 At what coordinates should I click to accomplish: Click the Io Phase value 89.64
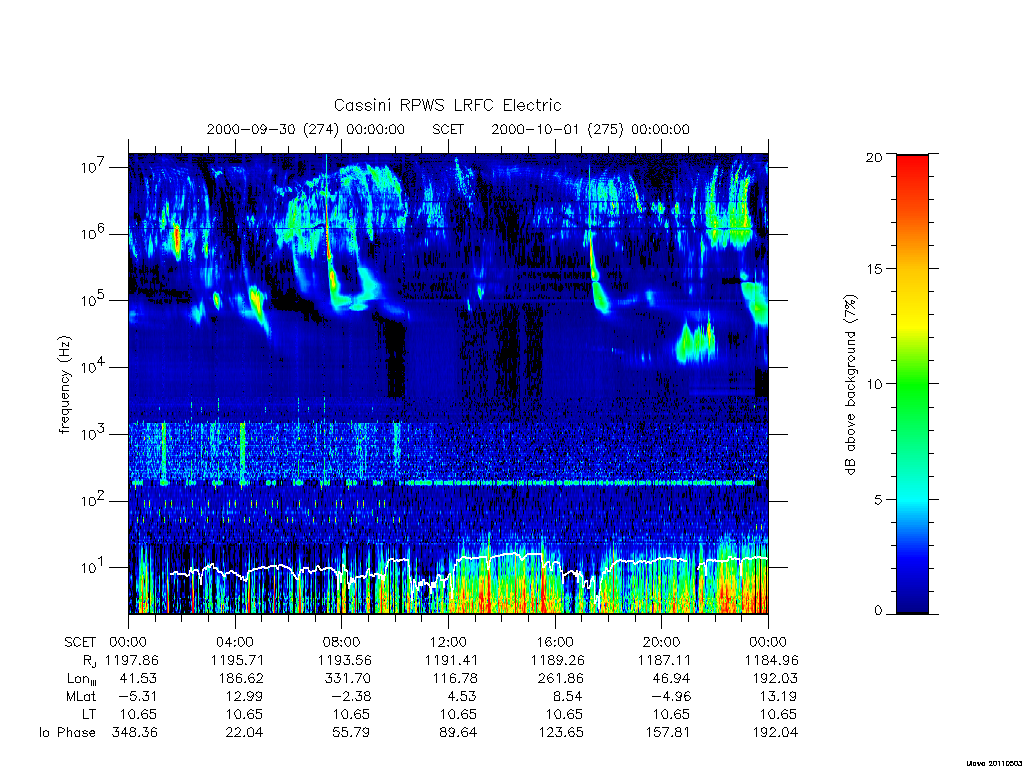[458, 732]
